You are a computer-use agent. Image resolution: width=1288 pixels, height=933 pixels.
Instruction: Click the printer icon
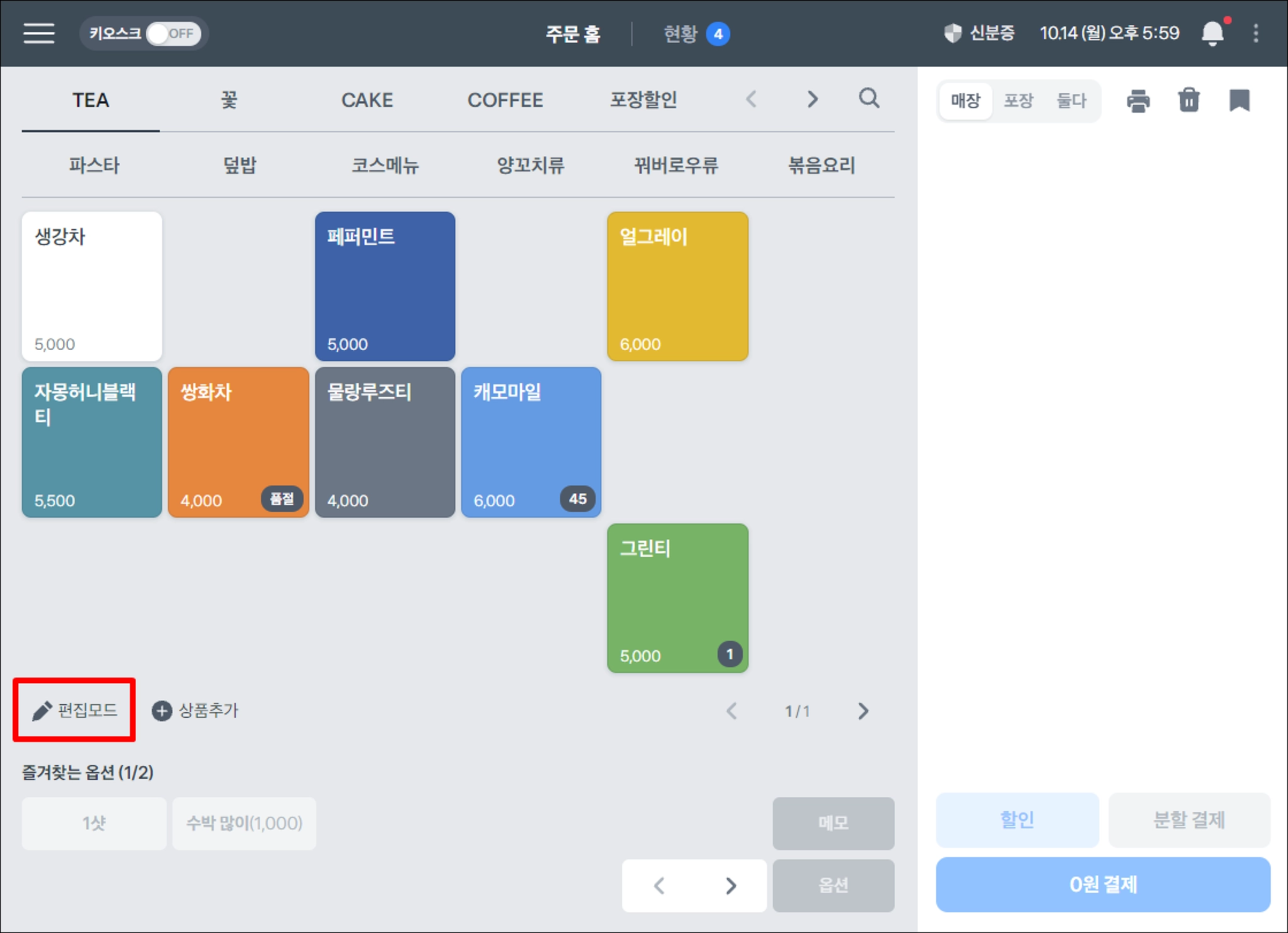pos(1138,101)
